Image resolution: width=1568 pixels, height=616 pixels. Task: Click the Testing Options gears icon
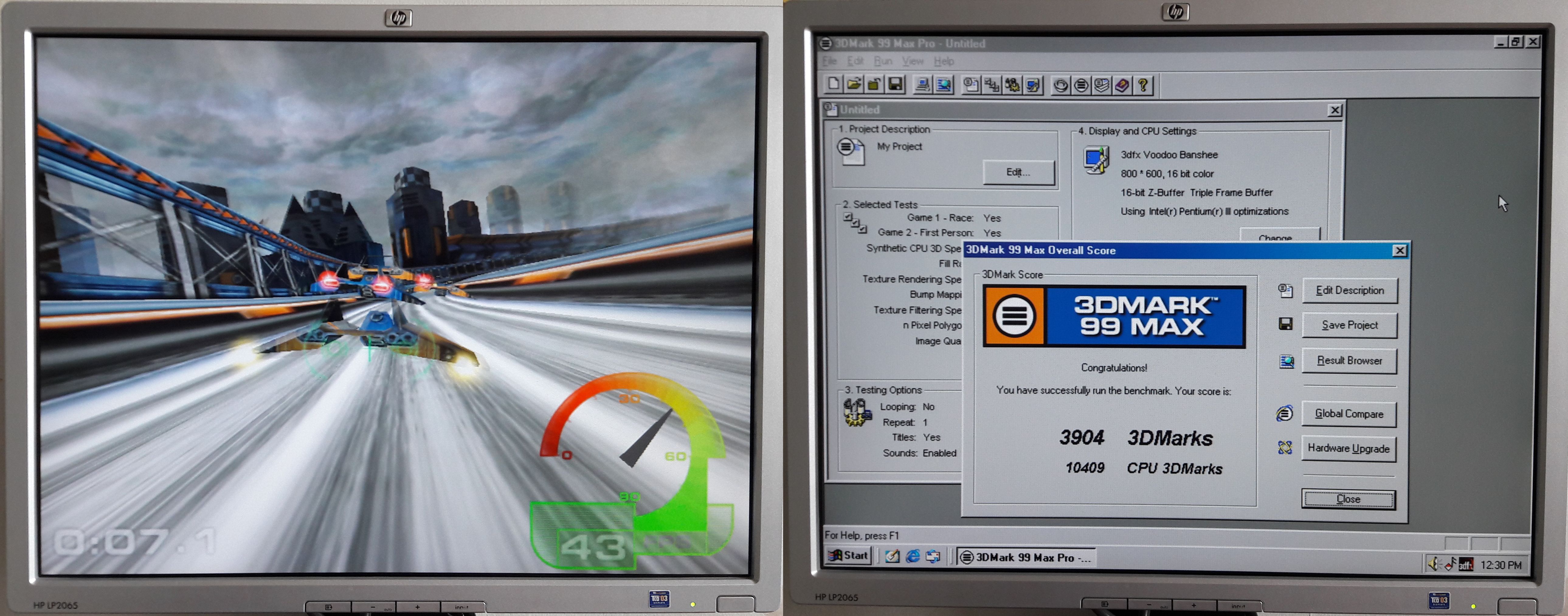coord(857,412)
